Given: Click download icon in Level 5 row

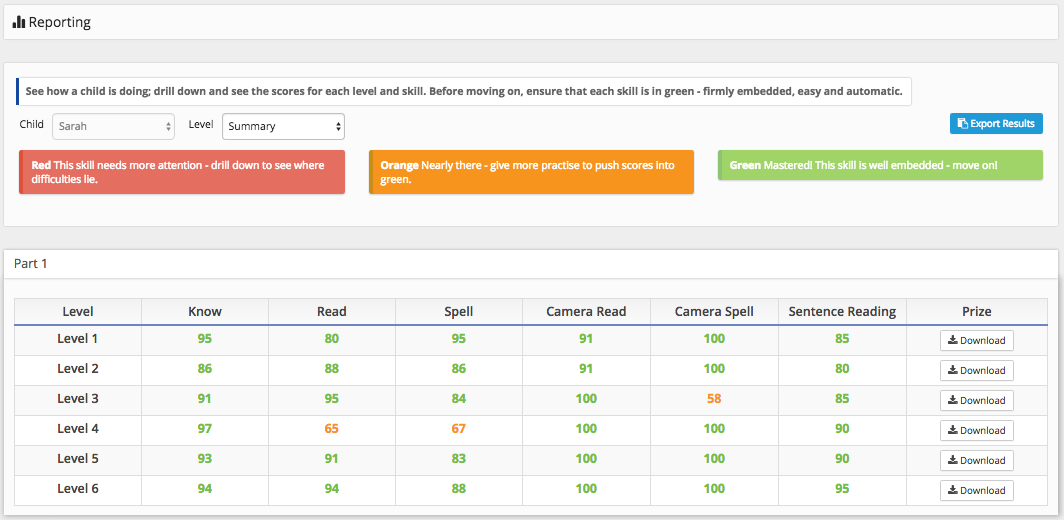Looking at the screenshot, I should pyautogui.click(x=953, y=460).
